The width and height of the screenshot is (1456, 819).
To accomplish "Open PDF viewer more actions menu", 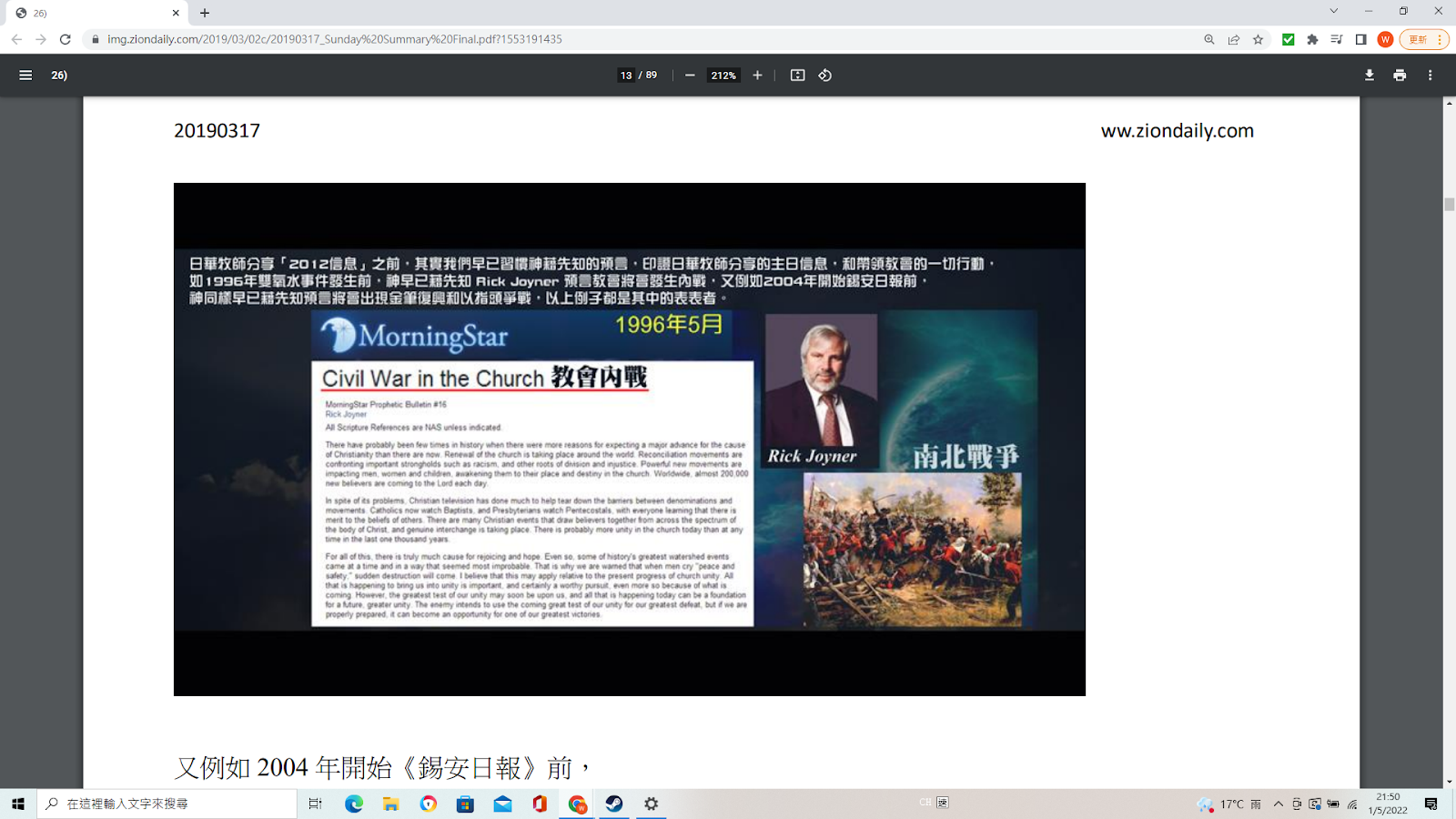I will tap(1430, 76).
